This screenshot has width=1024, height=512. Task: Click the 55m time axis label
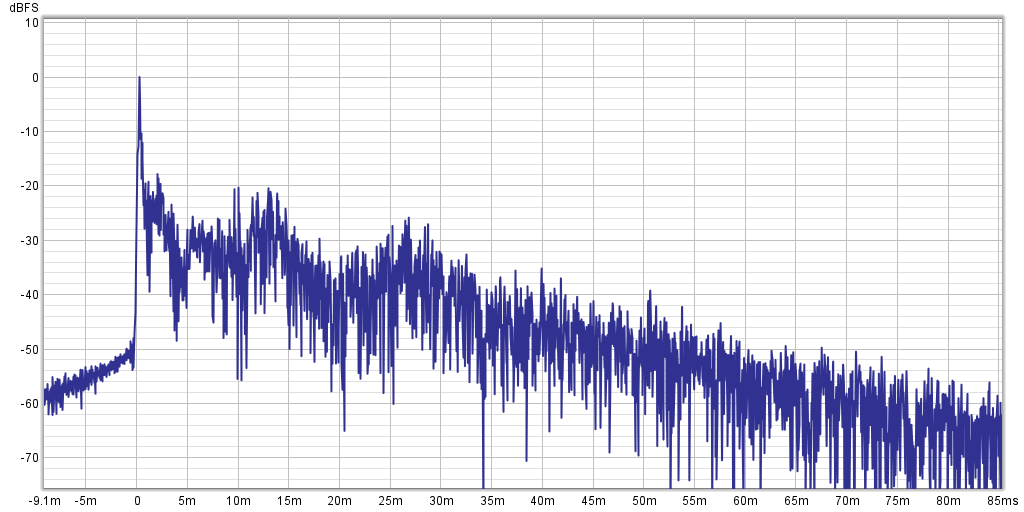(694, 502)
